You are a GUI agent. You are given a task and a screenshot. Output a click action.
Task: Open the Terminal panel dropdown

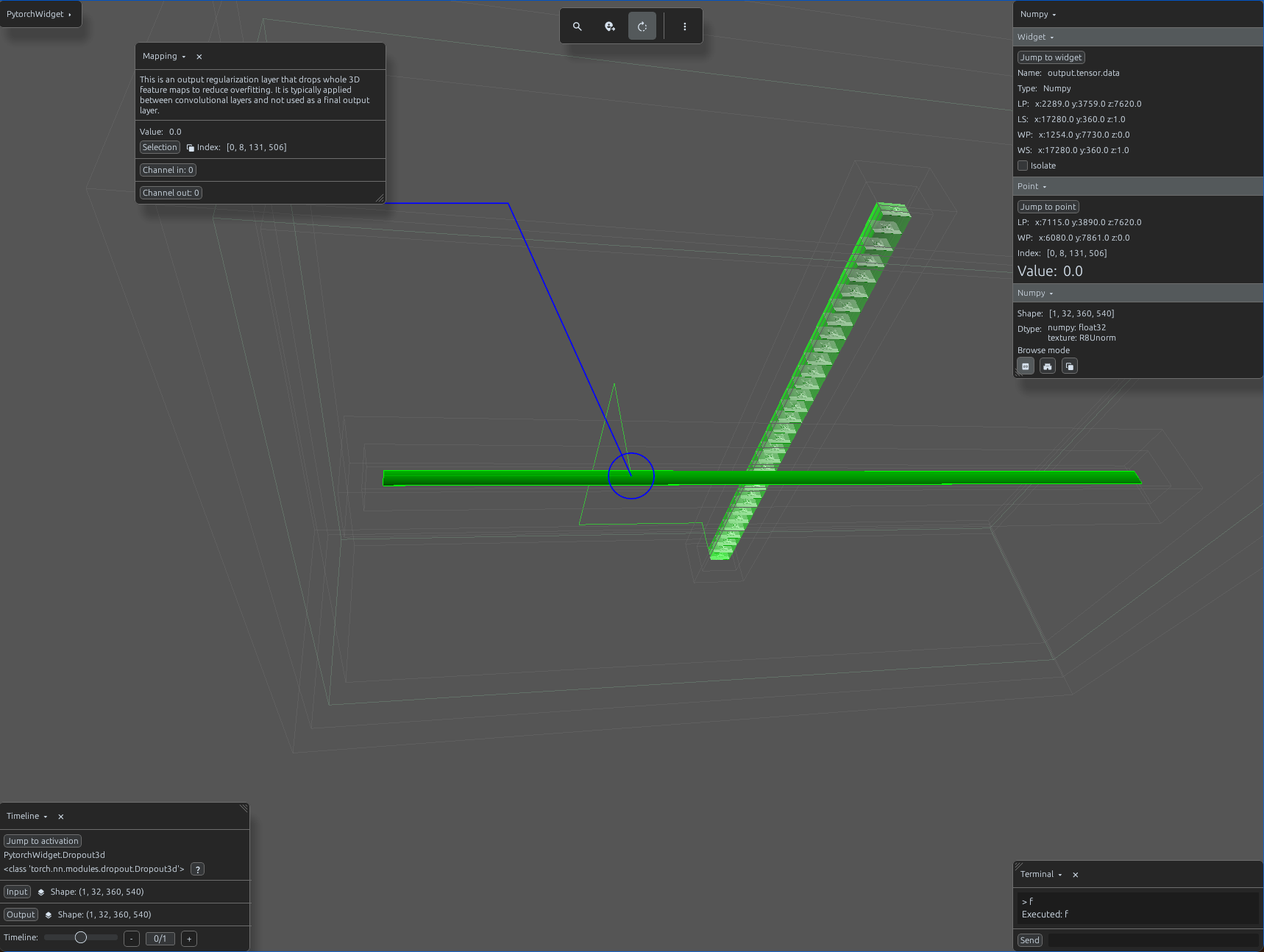[1041, 875]
